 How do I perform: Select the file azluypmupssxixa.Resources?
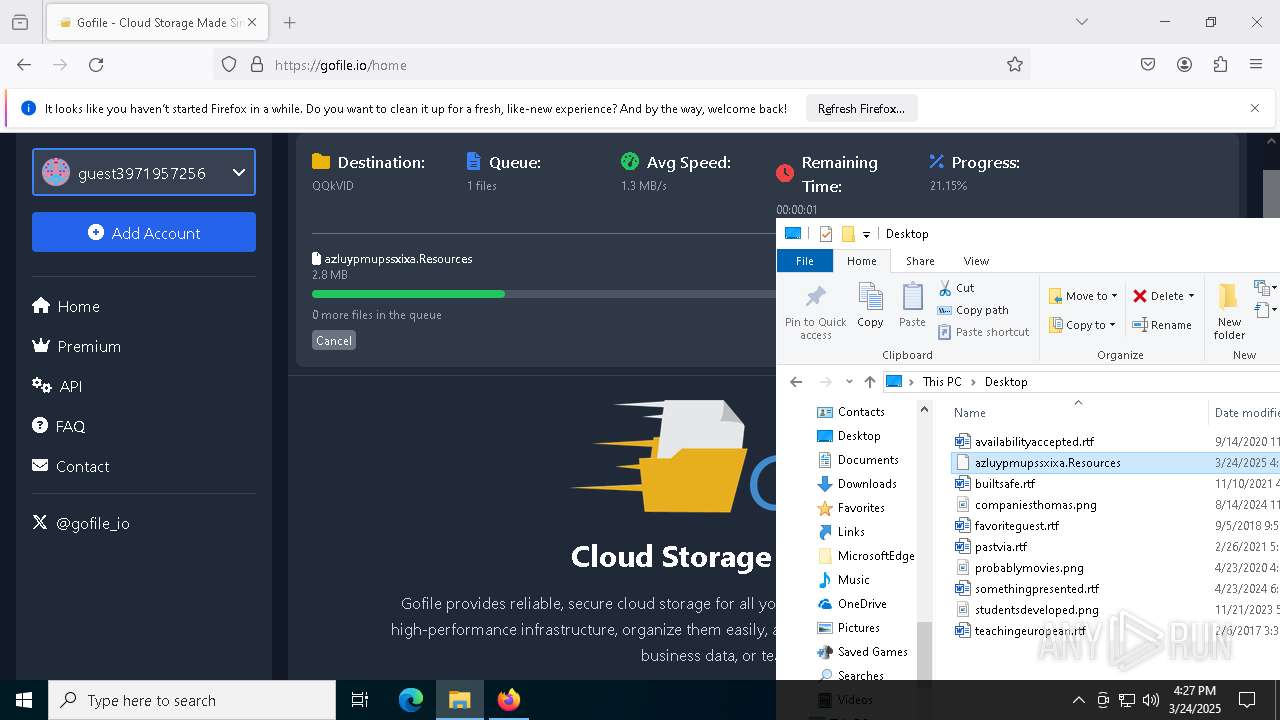pos(1047,462)
